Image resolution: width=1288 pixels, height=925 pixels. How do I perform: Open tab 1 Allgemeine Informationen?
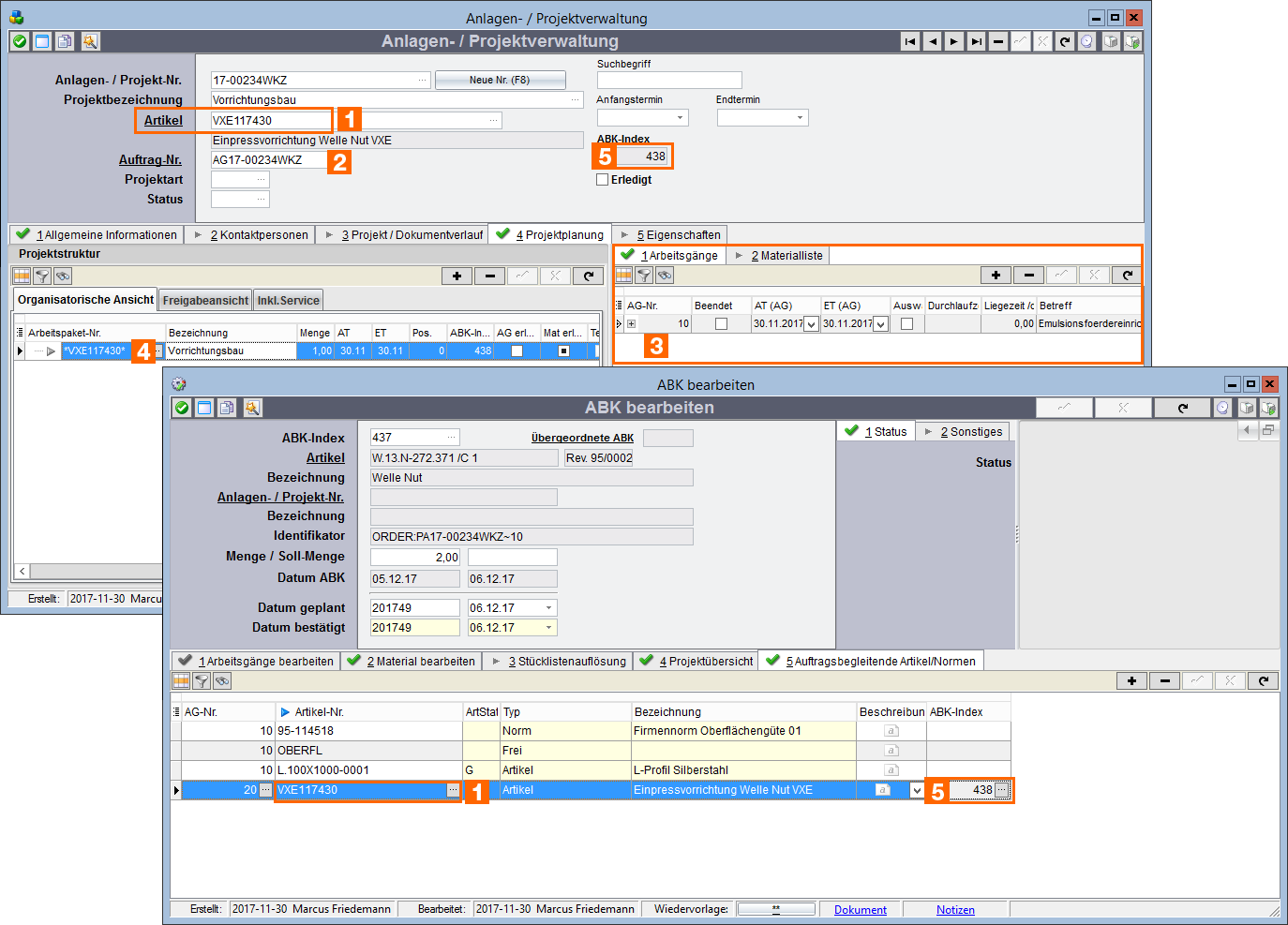click(x=97, y=235)
